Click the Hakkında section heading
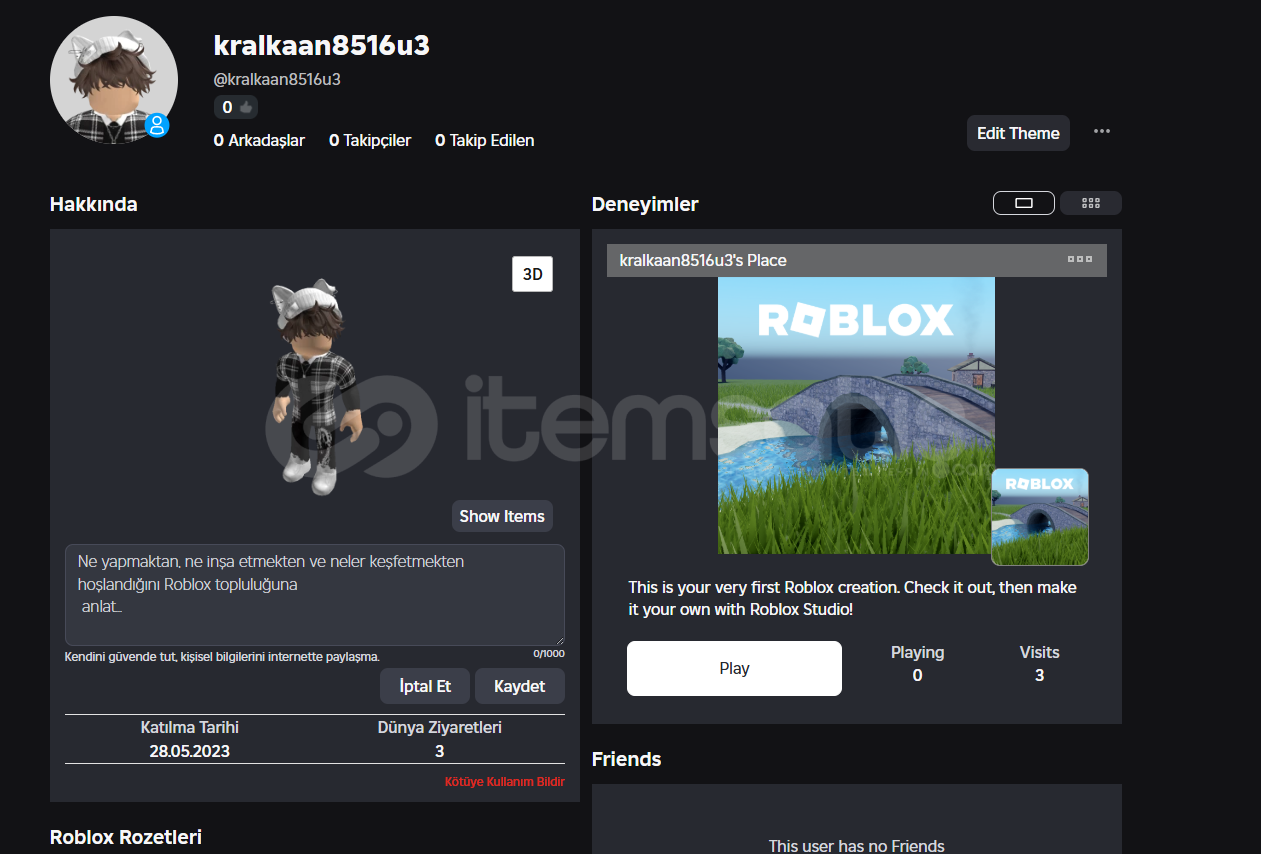Viewport: 1261px width, 854px height. pos(94,204)
